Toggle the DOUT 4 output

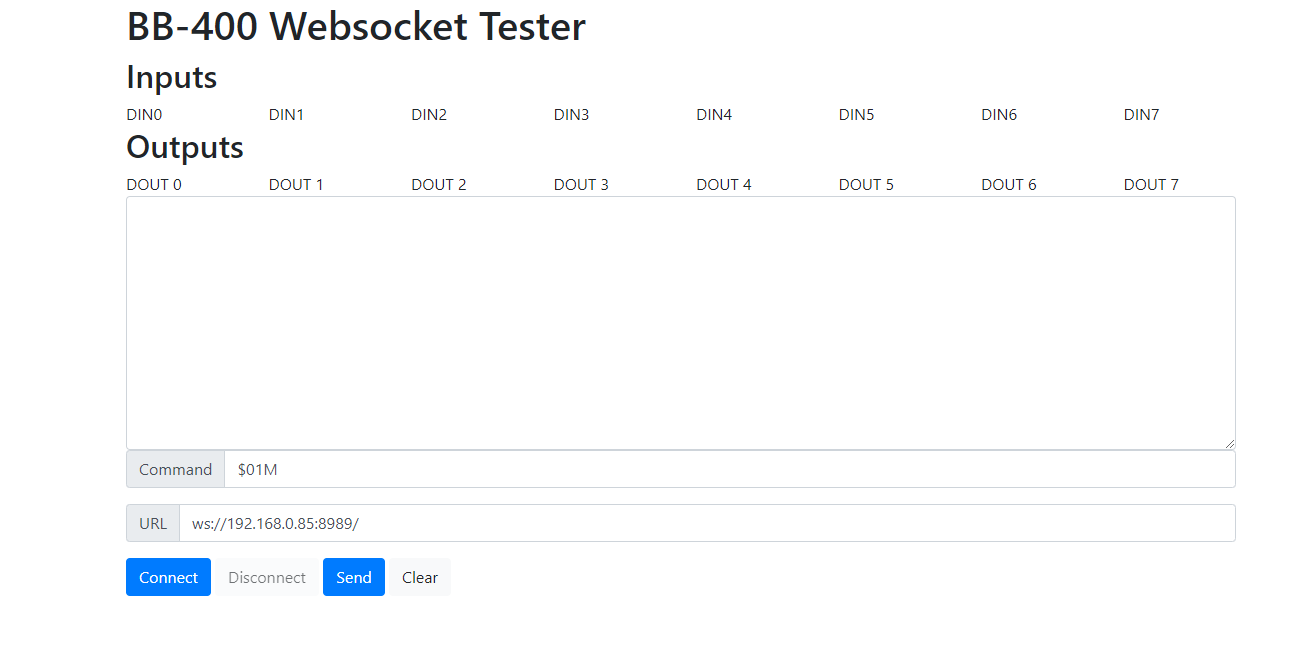click(x=723, y=184)
